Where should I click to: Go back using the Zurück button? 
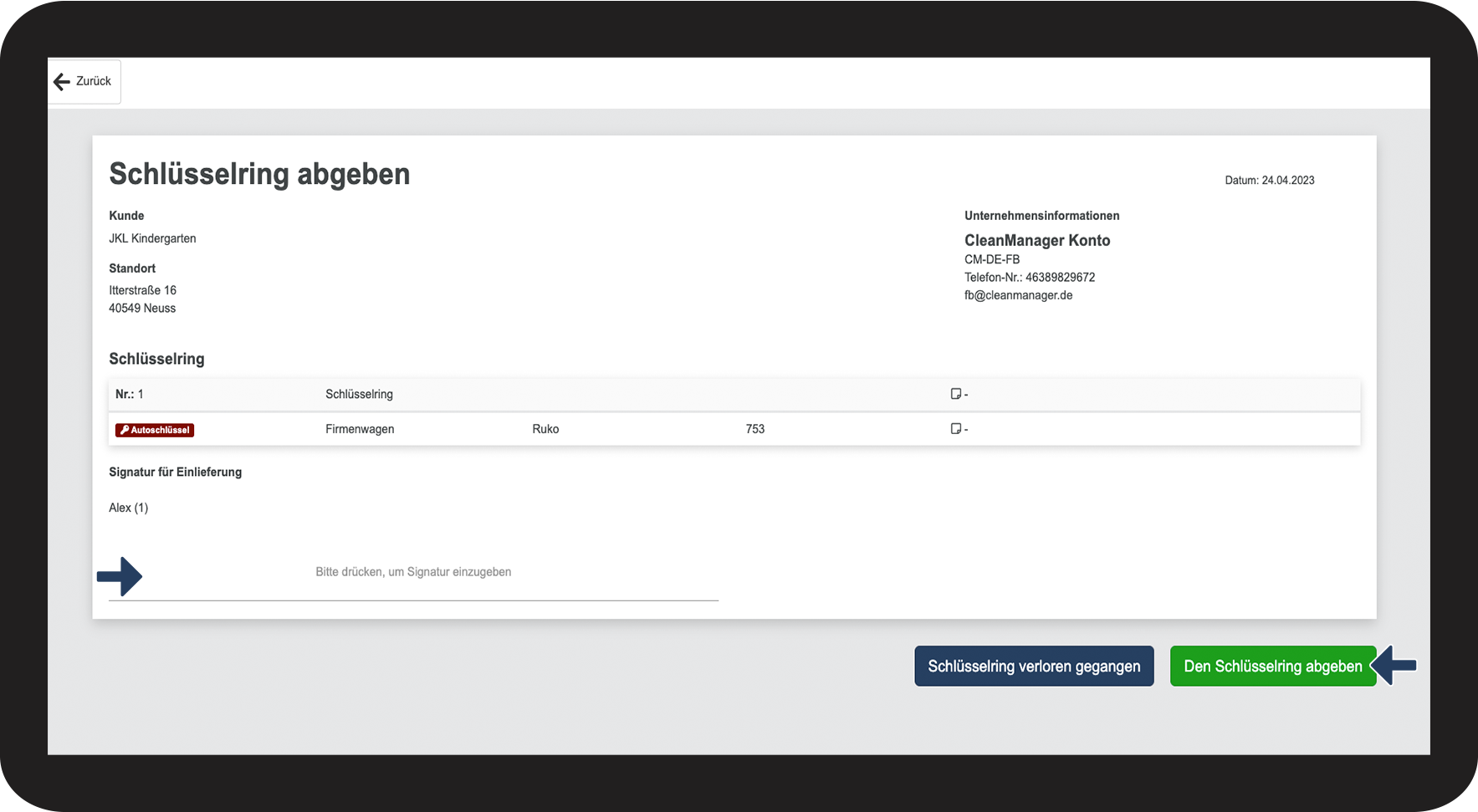84,81
